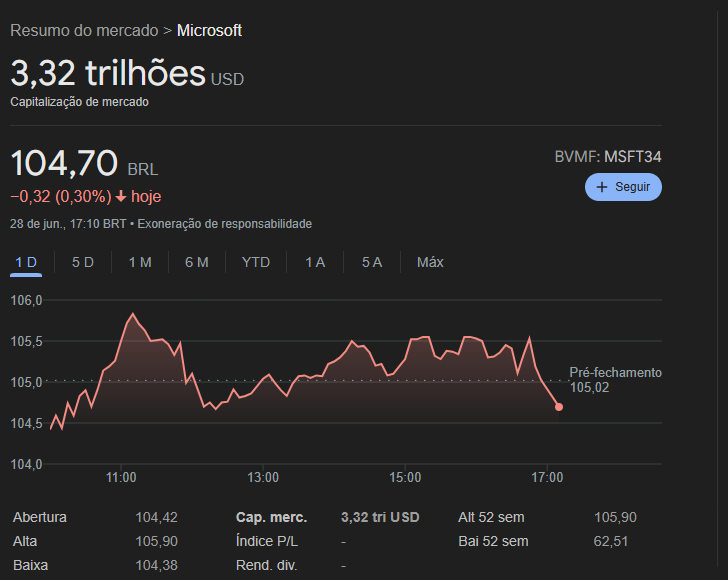The width and height of the screenshot is (728, 580).
Task: Click the 11:00 time axis label
Action: point(121,477)
